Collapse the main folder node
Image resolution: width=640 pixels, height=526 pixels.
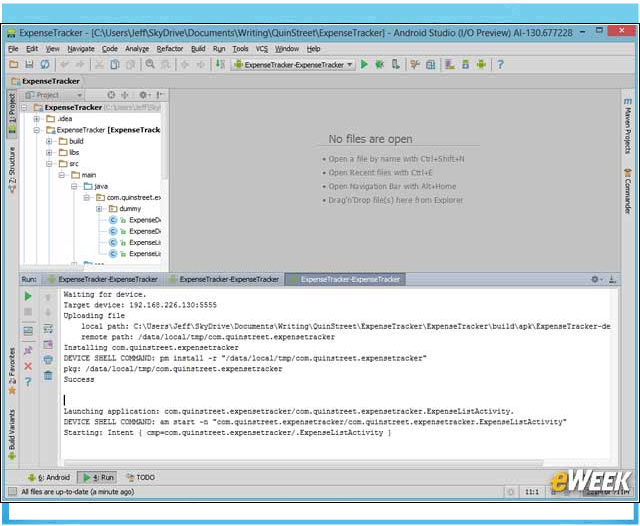tap(61, 175)
